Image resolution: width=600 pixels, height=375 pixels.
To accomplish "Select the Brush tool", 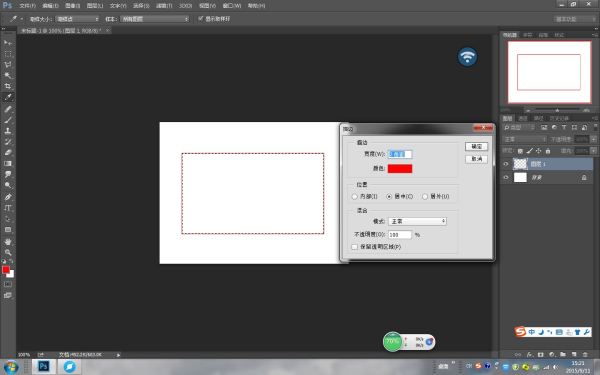I will click(x=8, y=120).
